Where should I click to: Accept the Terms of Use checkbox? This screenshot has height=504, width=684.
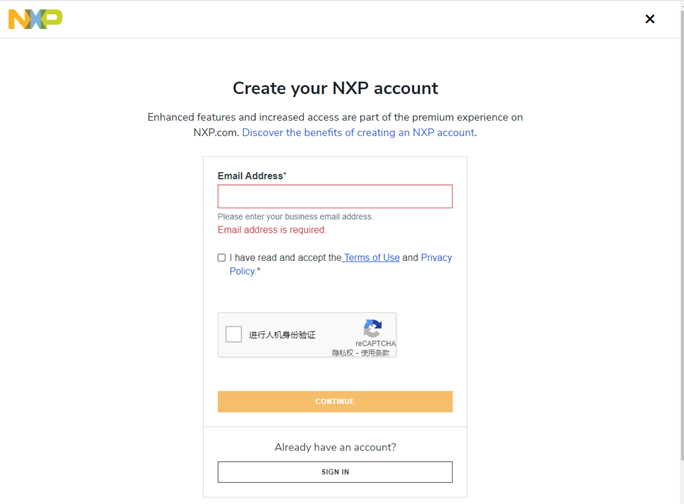click(222, 257)
